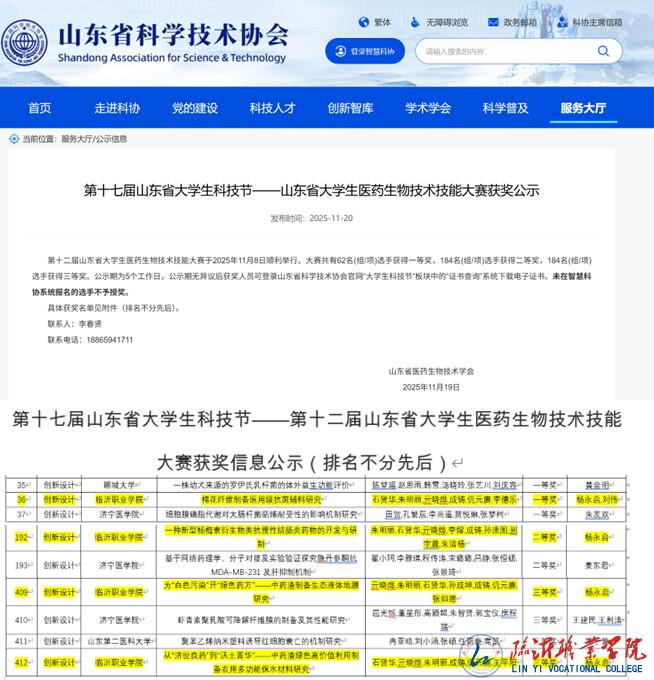Click the user icon in 登录智慧科协 button
The height and width of the screenshot is (680, 654).
click(341, 51)
